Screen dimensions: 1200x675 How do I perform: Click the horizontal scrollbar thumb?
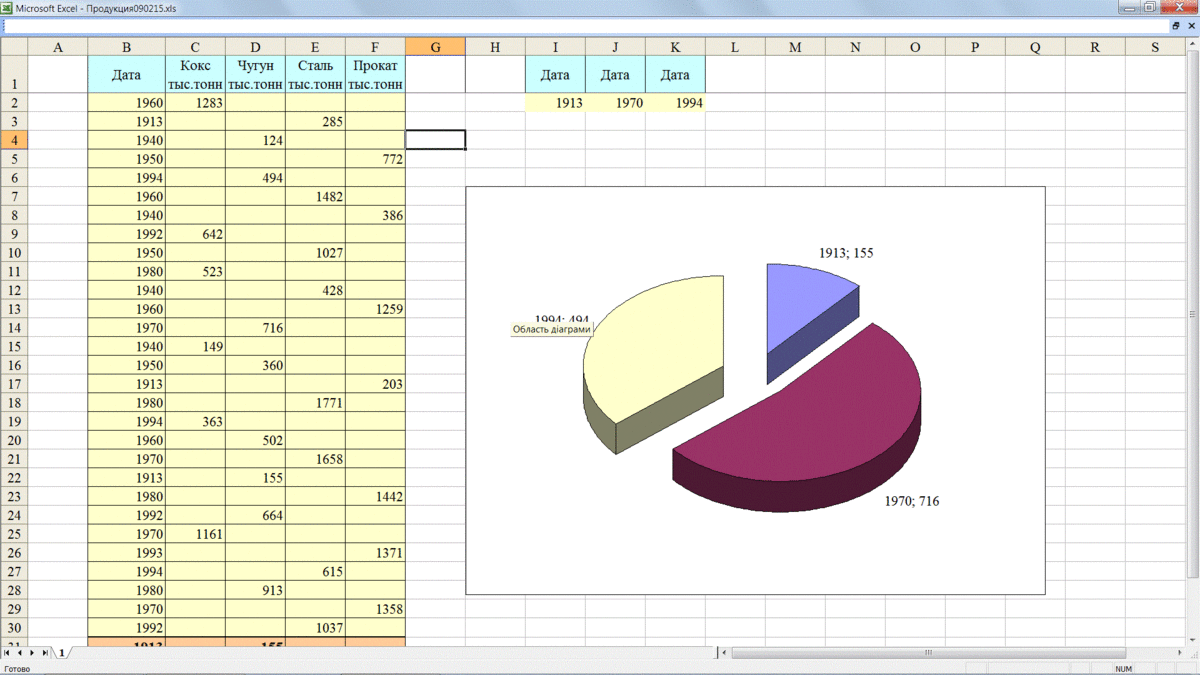pyautogui.click(x=928, y=653)
